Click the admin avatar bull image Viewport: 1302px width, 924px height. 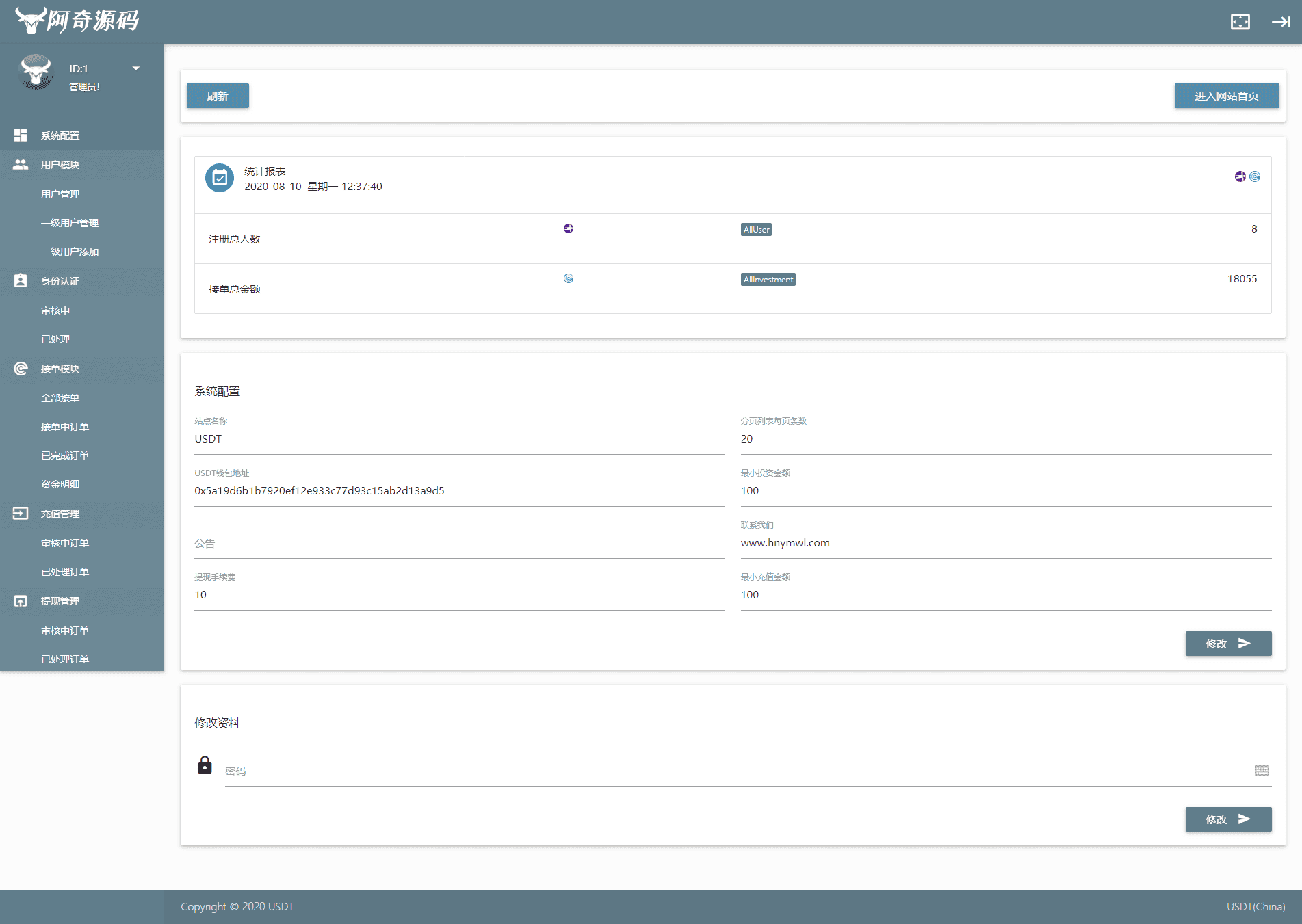[36, 72]
